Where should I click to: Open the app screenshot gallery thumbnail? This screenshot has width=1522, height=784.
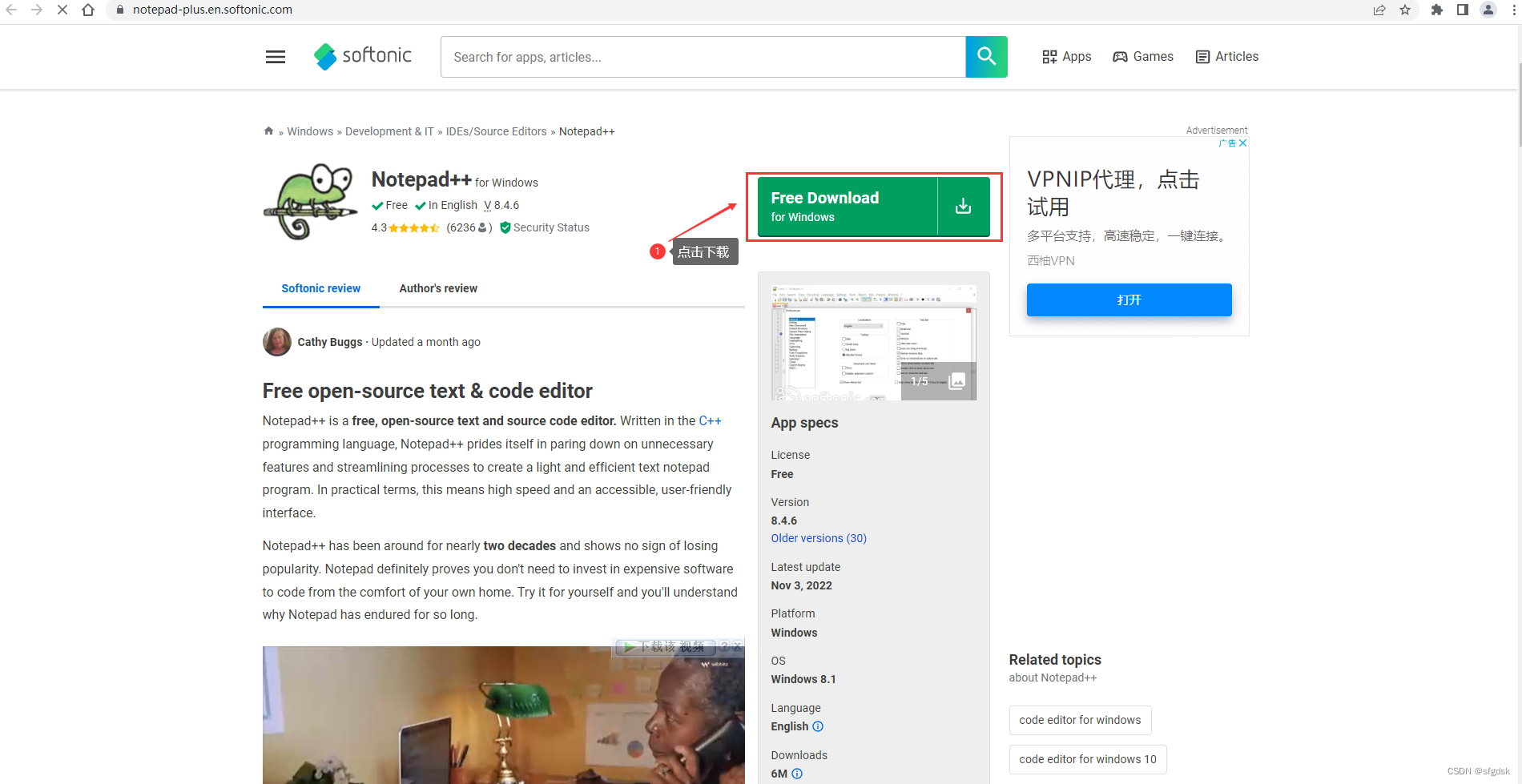tap(873, 342)
